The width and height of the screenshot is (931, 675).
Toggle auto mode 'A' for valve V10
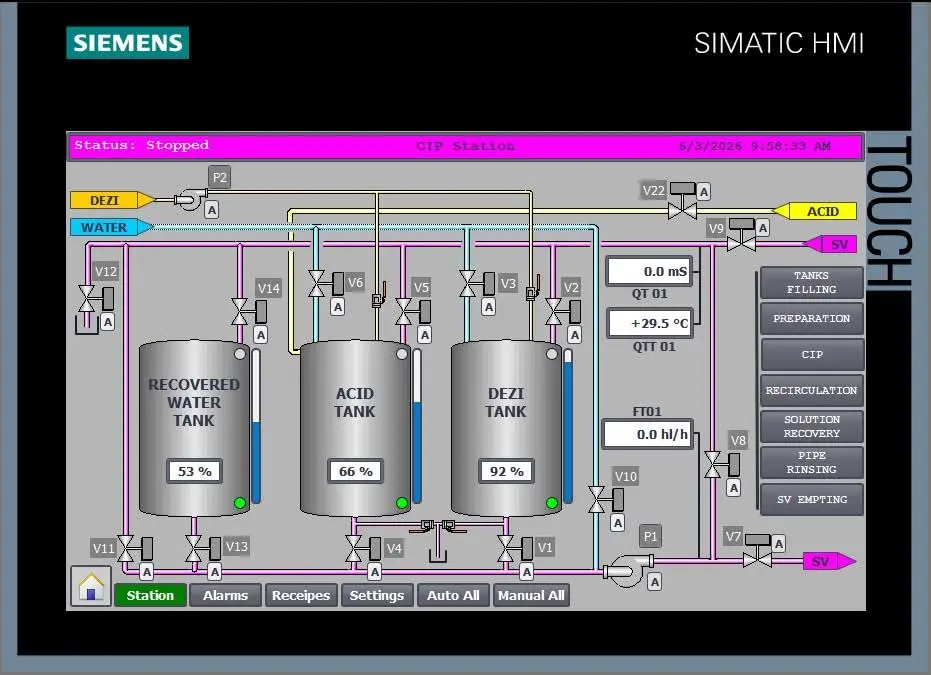[x=618, y=523]
